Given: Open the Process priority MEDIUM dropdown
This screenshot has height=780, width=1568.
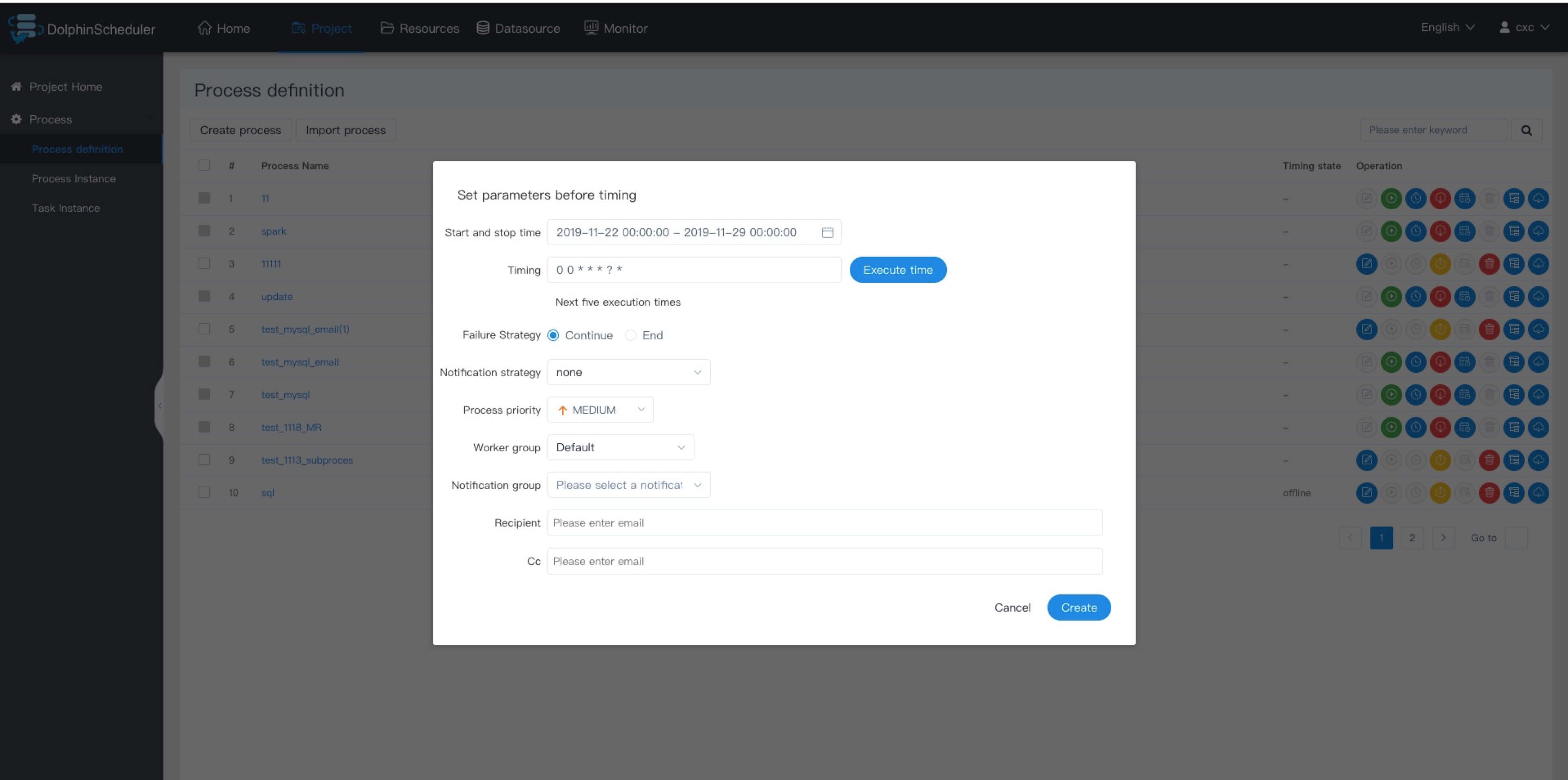Looking at the screenshot, I should (600, 410).
